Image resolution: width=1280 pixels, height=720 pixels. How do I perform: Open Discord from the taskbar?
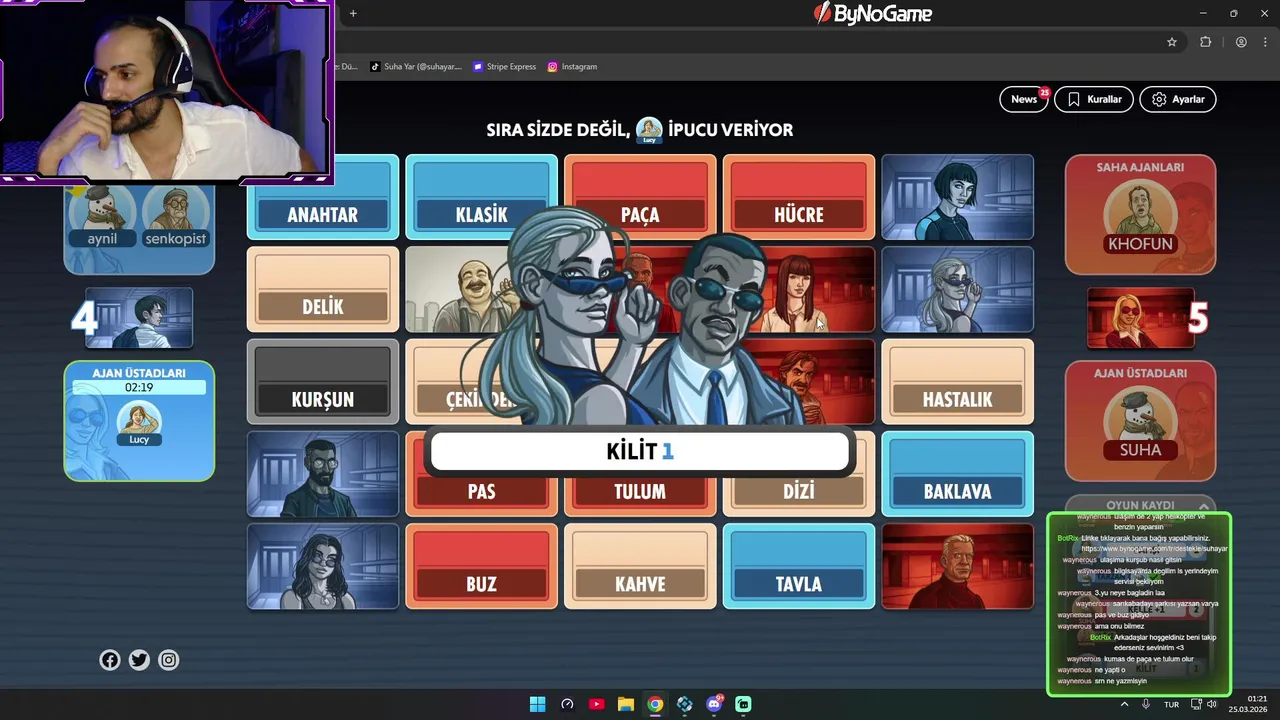tap(714, 704)
